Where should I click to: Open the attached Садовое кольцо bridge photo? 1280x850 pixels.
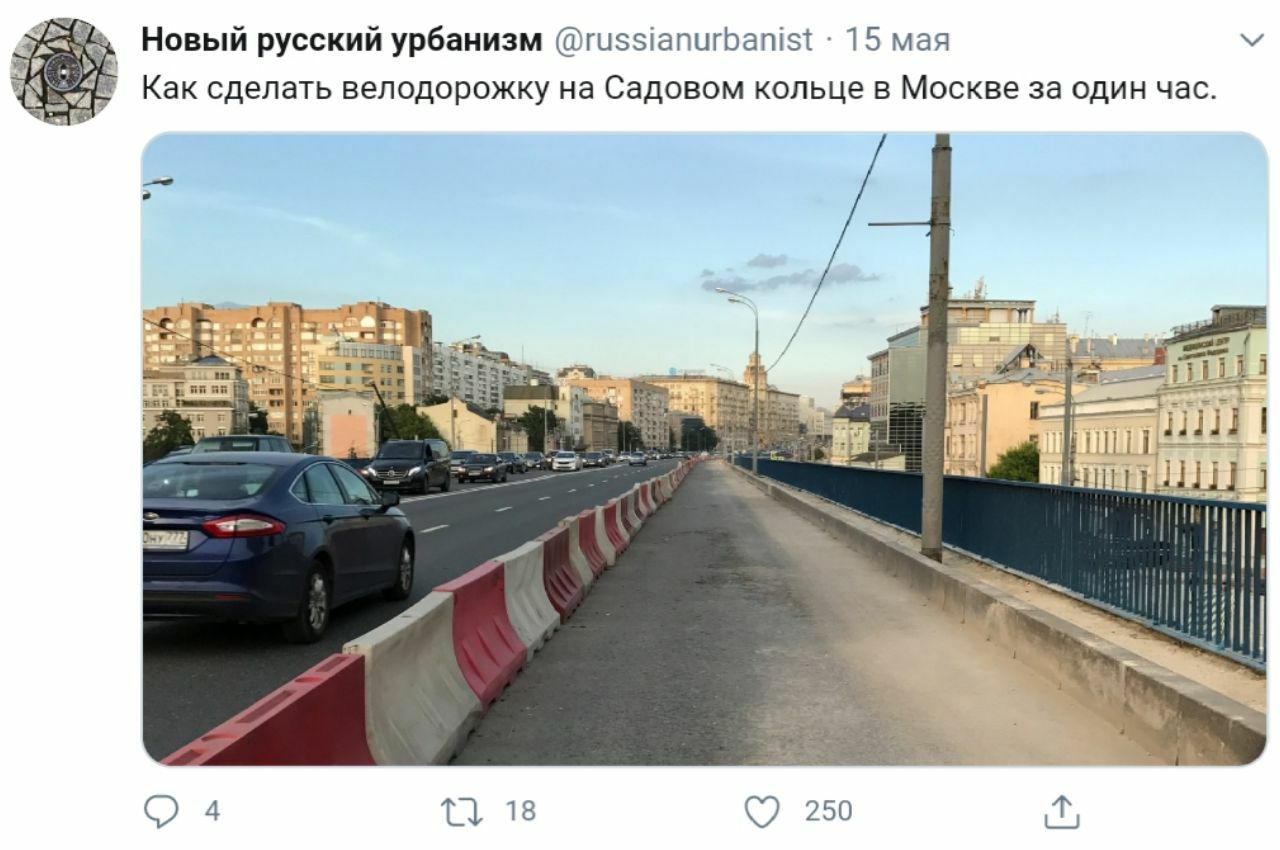(704, 449)
